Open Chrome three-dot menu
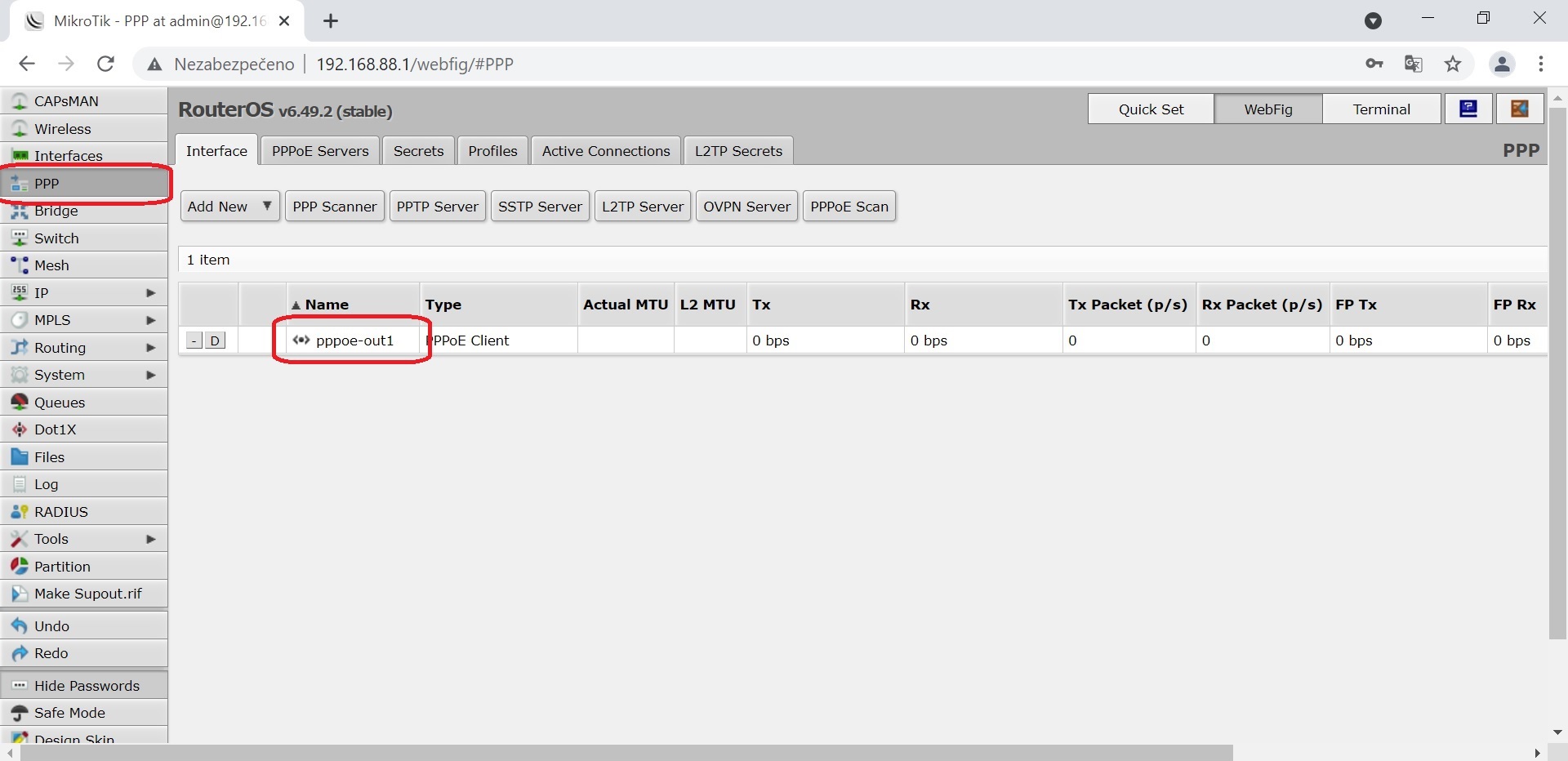This screenshot has width=1568, height=761. (x=1541, y=64)
